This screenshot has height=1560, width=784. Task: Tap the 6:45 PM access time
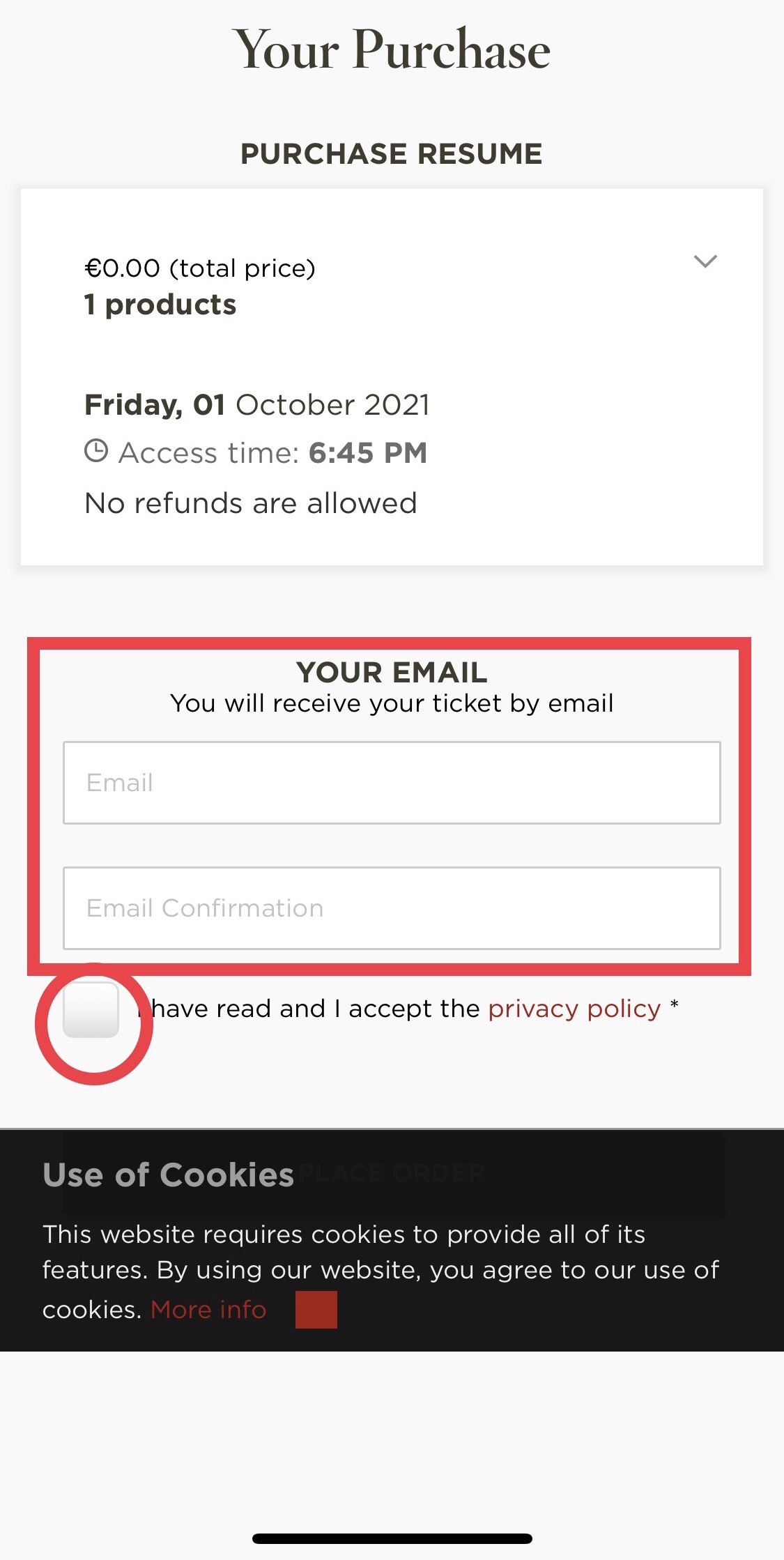[367, 453]
